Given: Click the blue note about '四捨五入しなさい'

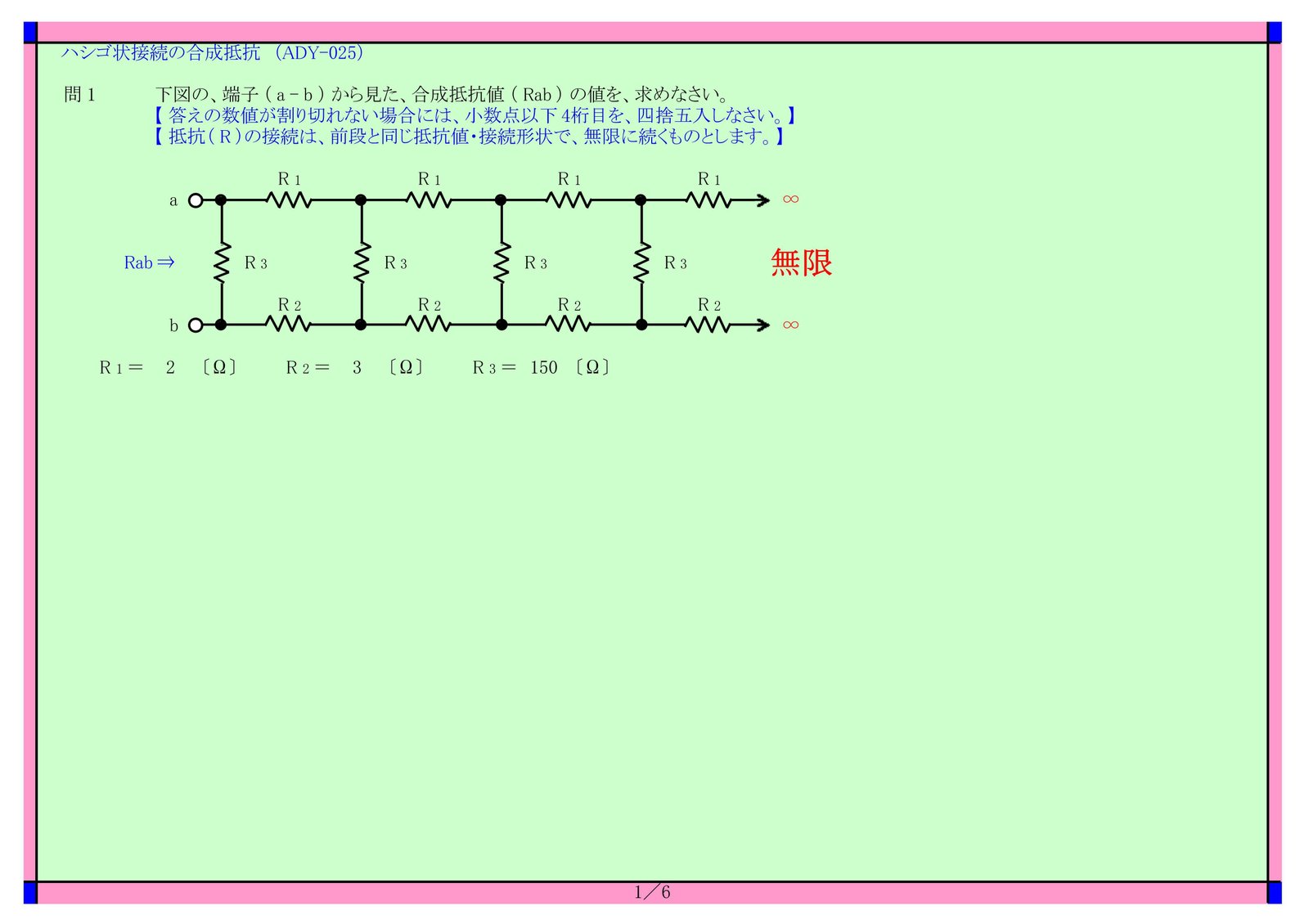Looking at the screenshot, I should [475, 116].
